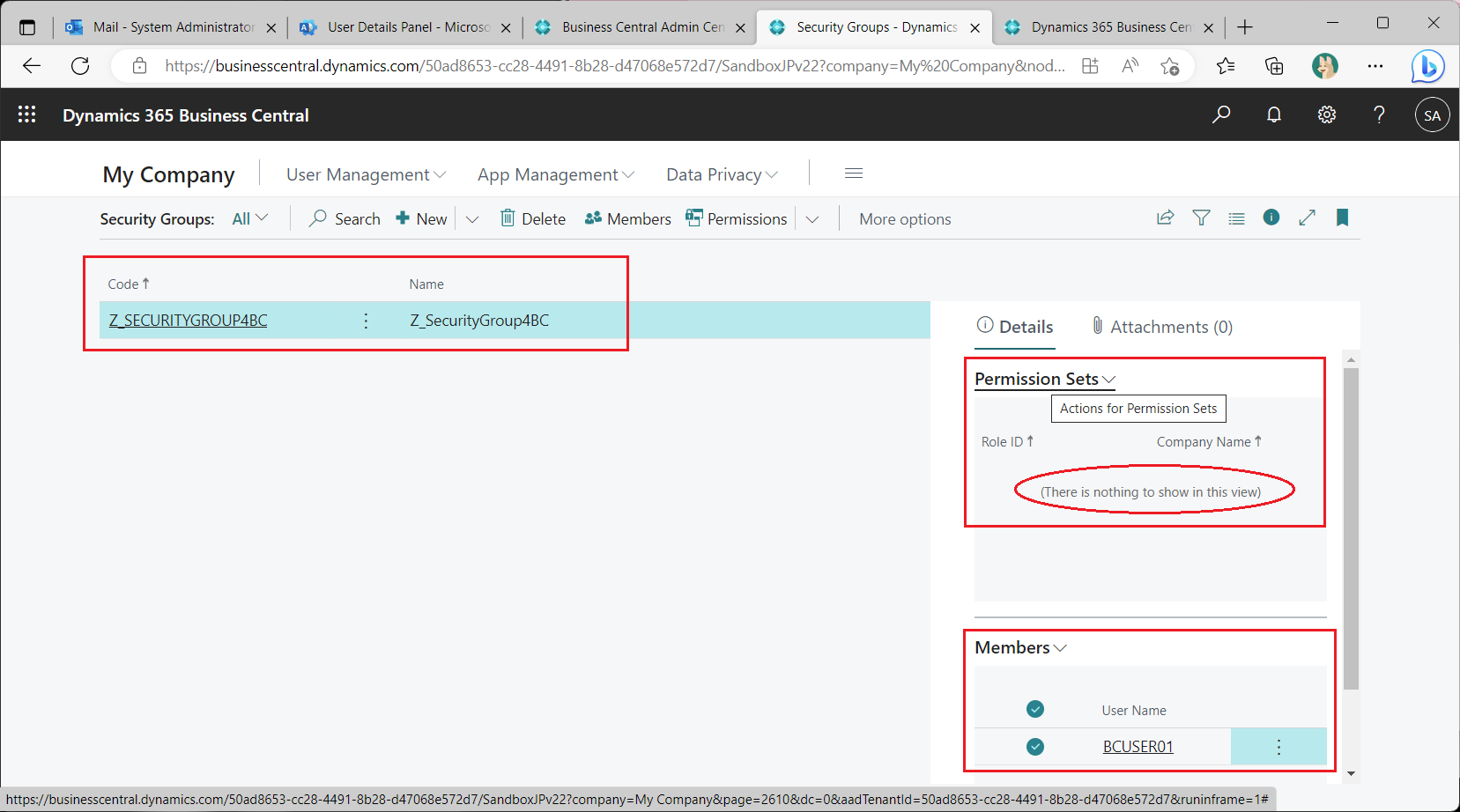
Task: Open the global search magnifier icon
Action: pyautogui.click(x=1221, y=114)
